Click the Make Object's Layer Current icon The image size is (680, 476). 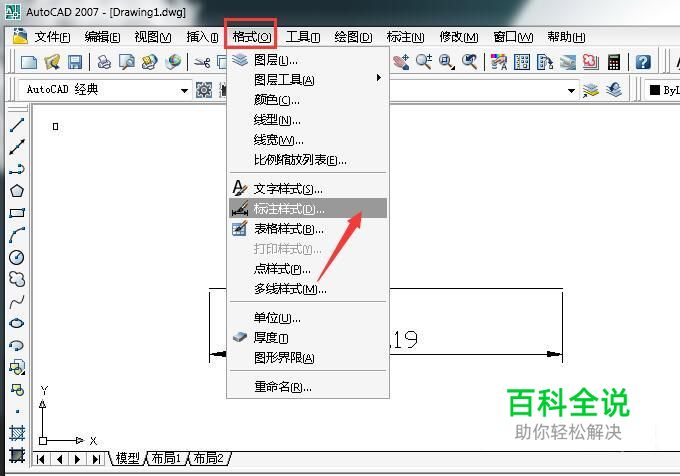point(590,90)
